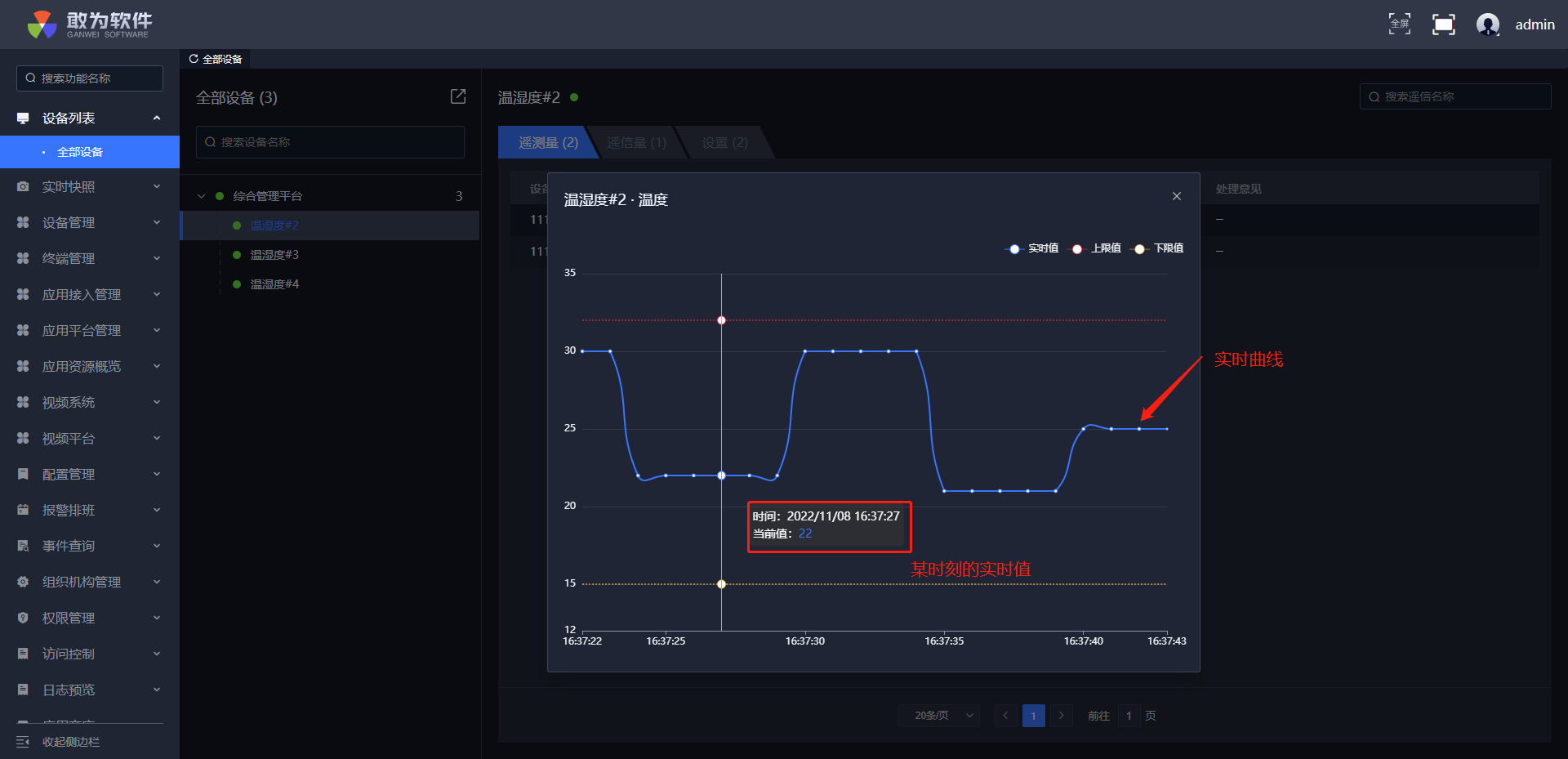
Task: Switch to the 遥测量 (2) tab
Action: [x=548, y=142]
